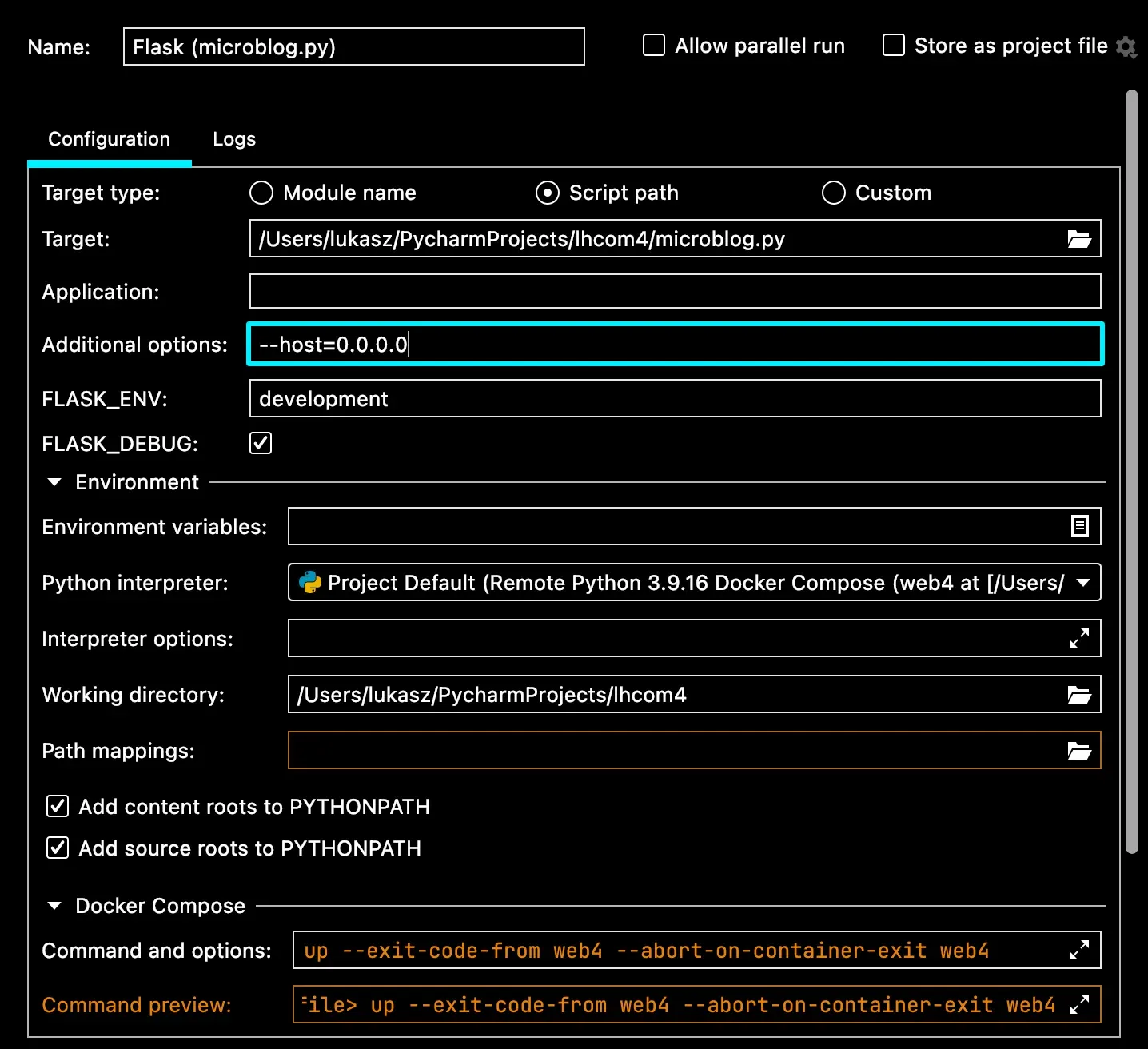Select Module name target type
The height and width of the screenshot is (1049, 1148).
261,193
